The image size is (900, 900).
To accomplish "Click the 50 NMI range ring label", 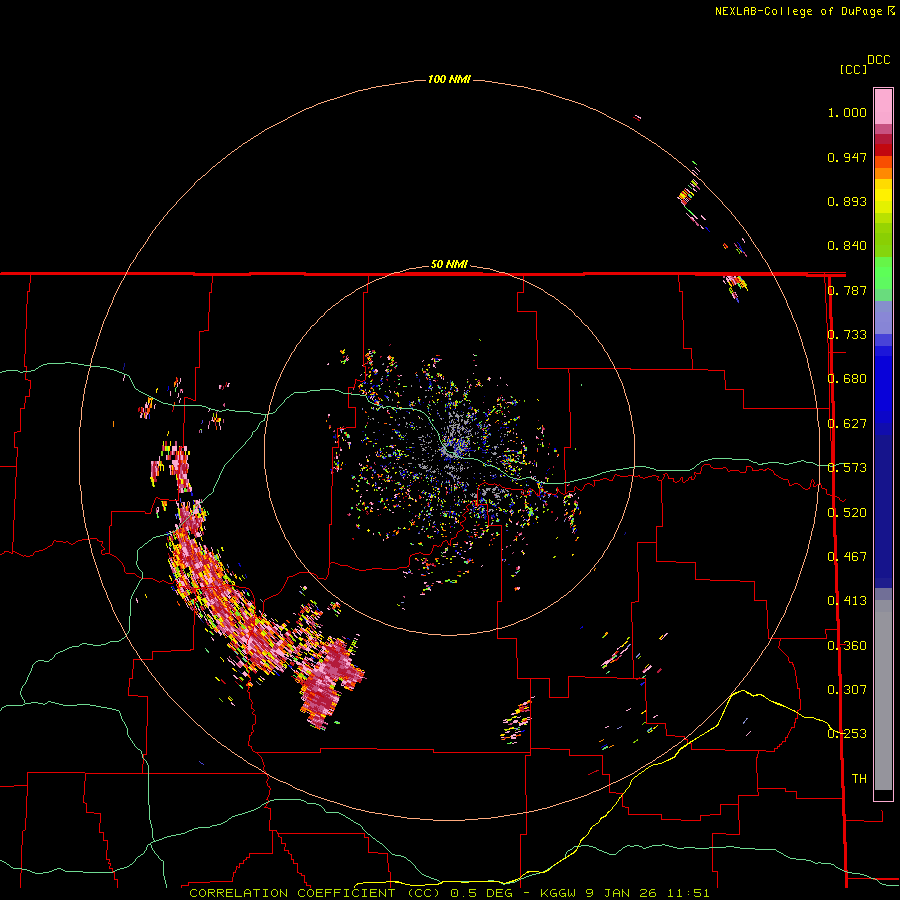I will (449, 265).
